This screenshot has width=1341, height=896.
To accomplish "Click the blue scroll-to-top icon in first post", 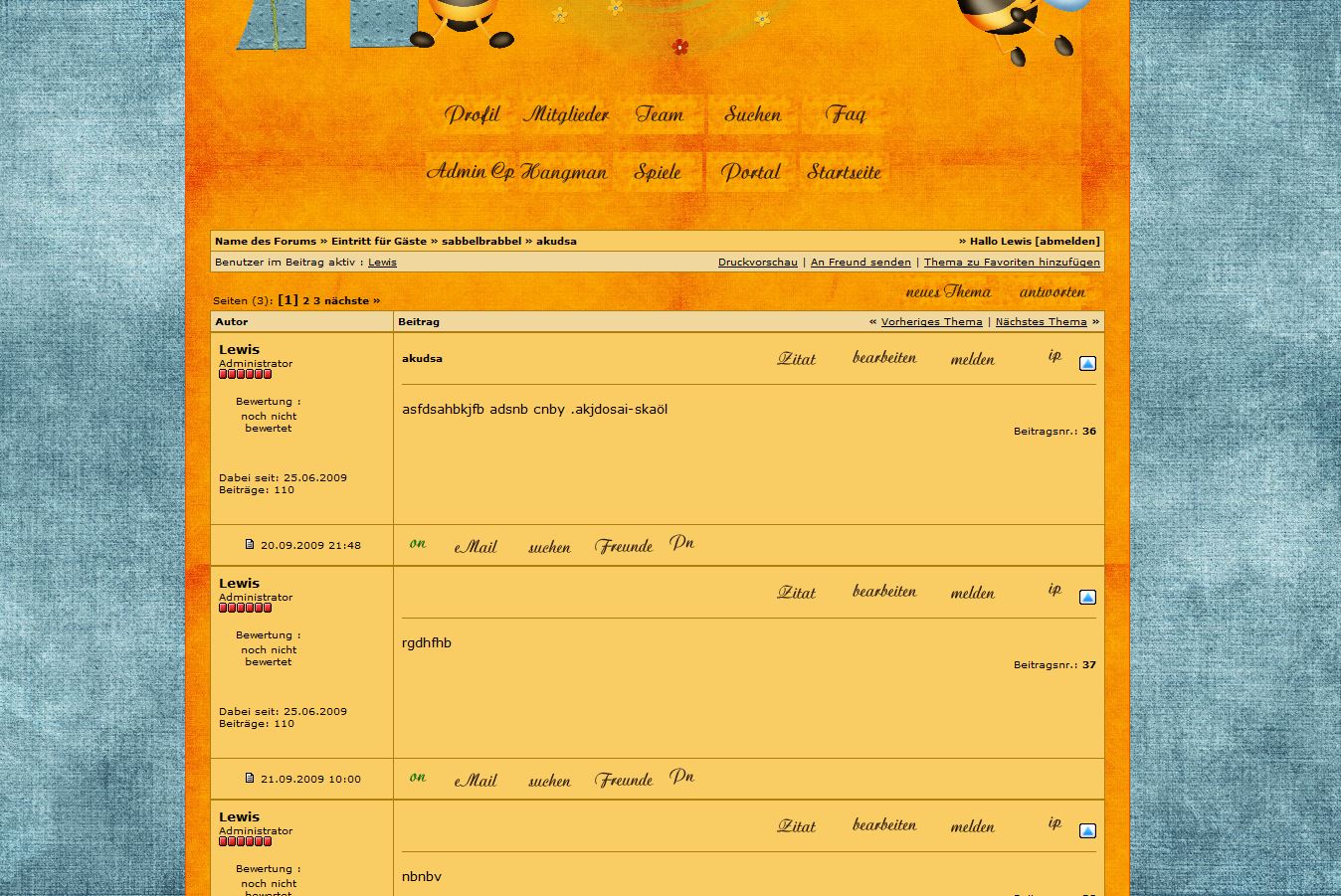I will point(1087,364).
